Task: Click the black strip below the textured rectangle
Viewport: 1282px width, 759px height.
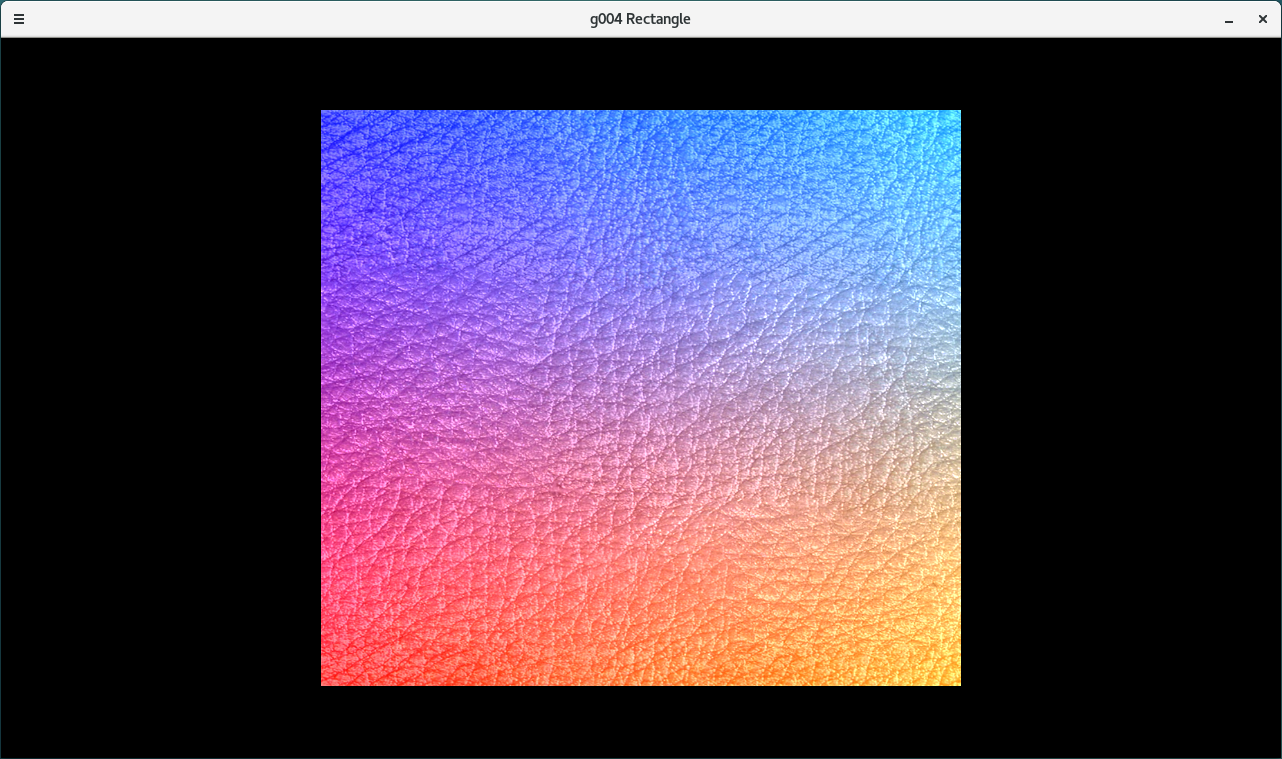Action: [x=640, y=722]
